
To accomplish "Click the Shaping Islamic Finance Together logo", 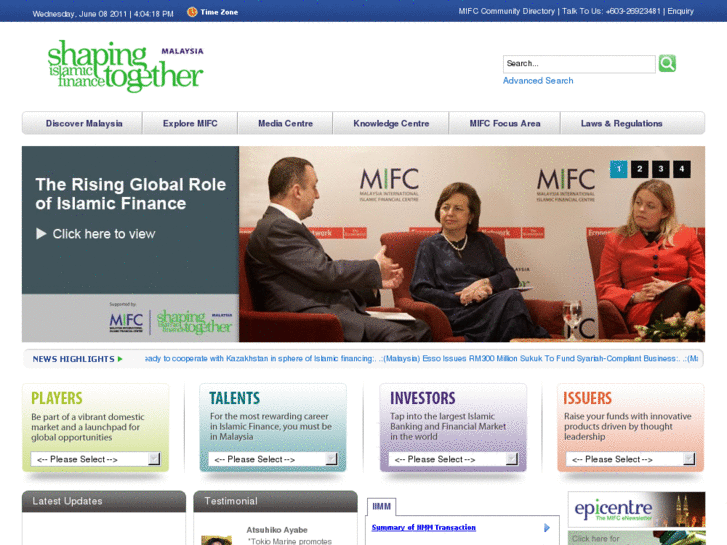I will pyautogui.click(x=125, y=65).
